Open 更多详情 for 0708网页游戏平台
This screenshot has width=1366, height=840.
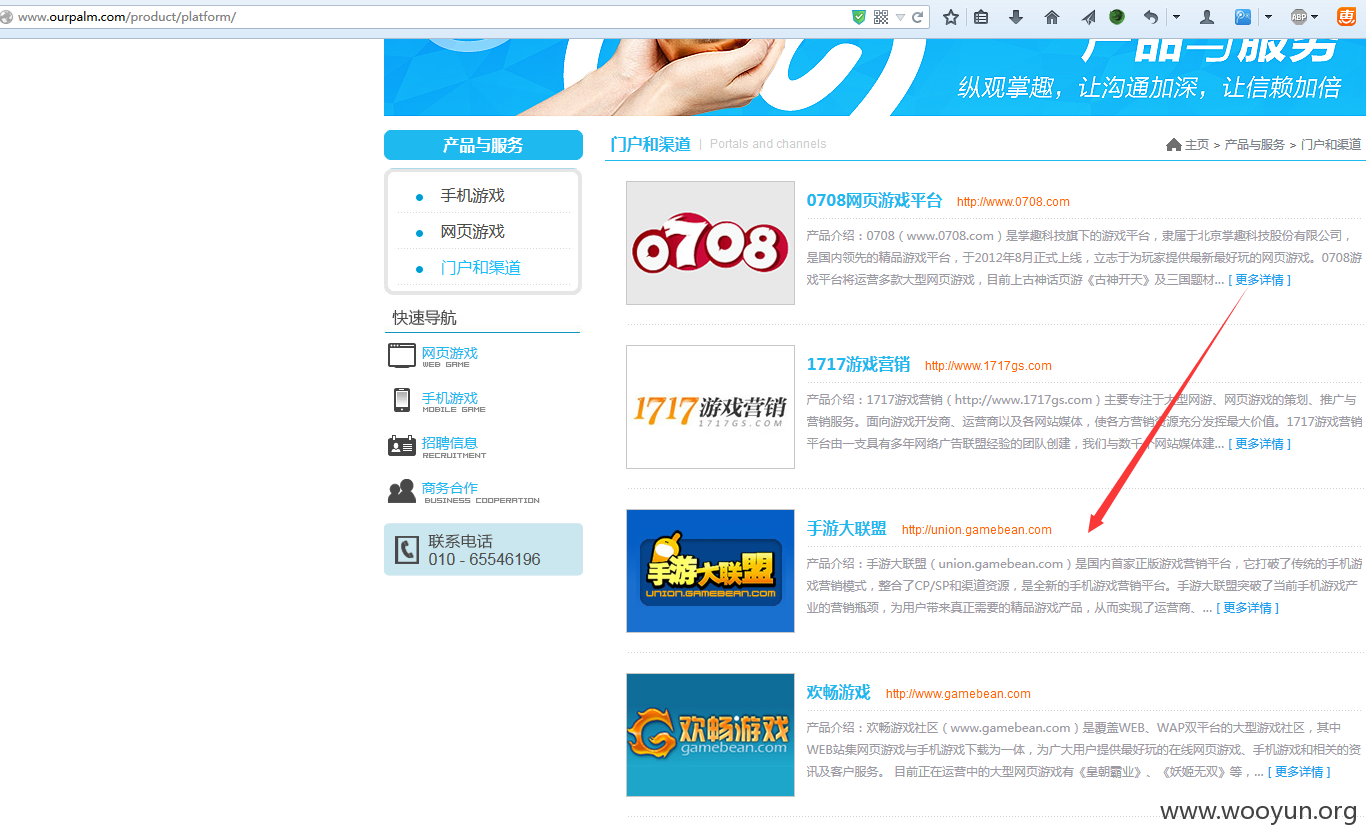[1259, 280]
